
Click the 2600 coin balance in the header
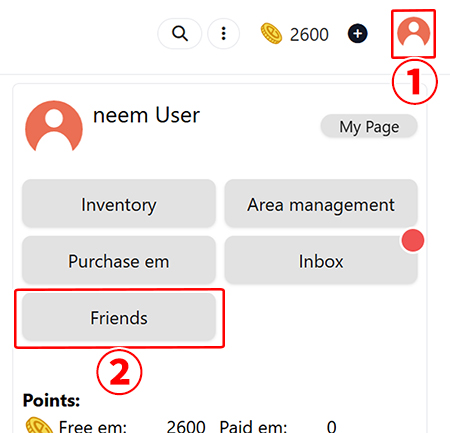(x=309, y=34)
